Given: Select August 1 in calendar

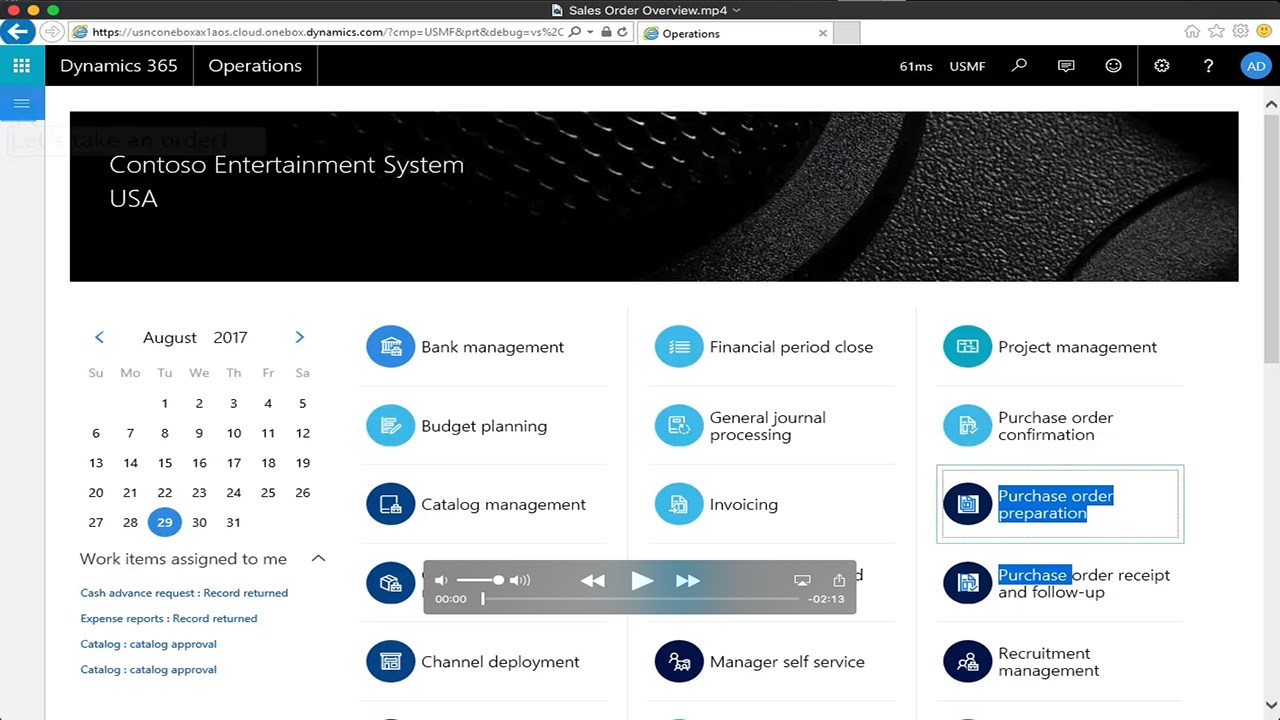Looking at the screenshot, I should coord(165,404).
